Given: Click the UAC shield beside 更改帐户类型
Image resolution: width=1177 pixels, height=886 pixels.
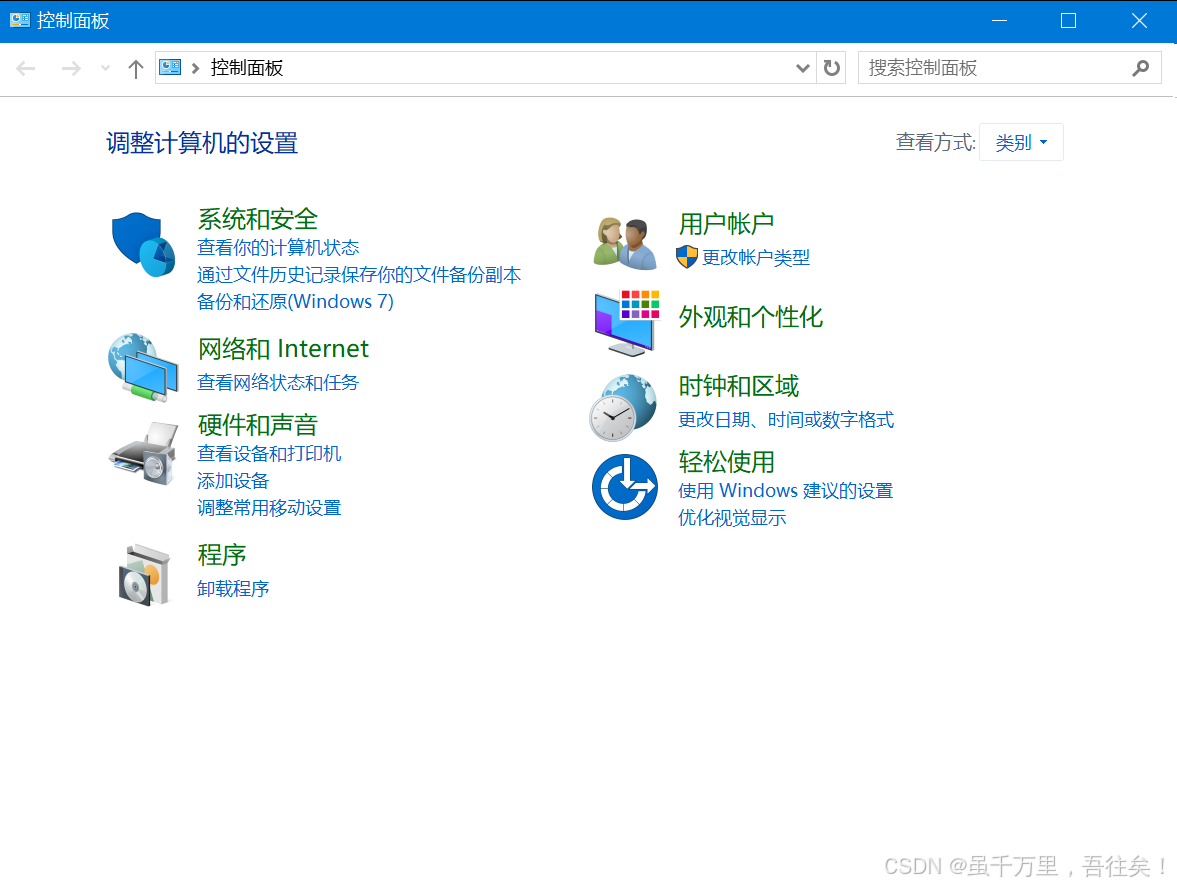Looking at the screenshot, I should pyautogui.click(x=687, y=257).
